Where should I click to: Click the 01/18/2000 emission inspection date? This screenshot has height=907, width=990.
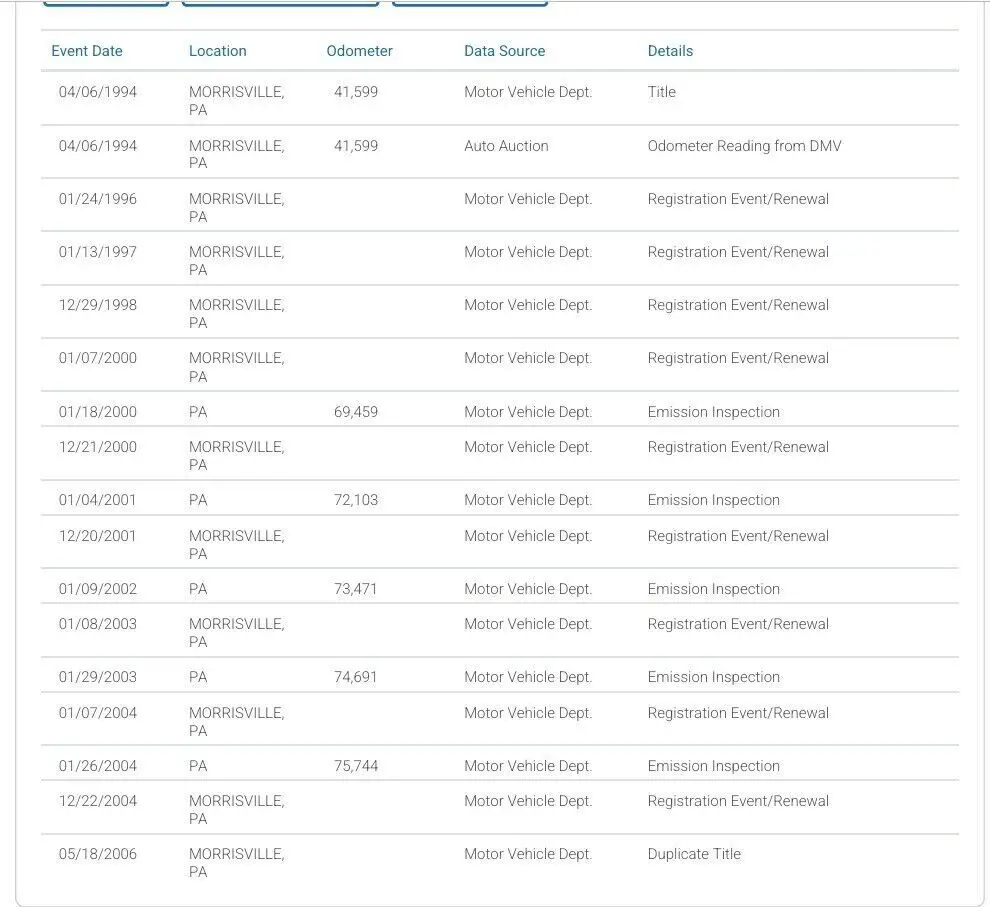pyautogui.click(x=98, y=412)
